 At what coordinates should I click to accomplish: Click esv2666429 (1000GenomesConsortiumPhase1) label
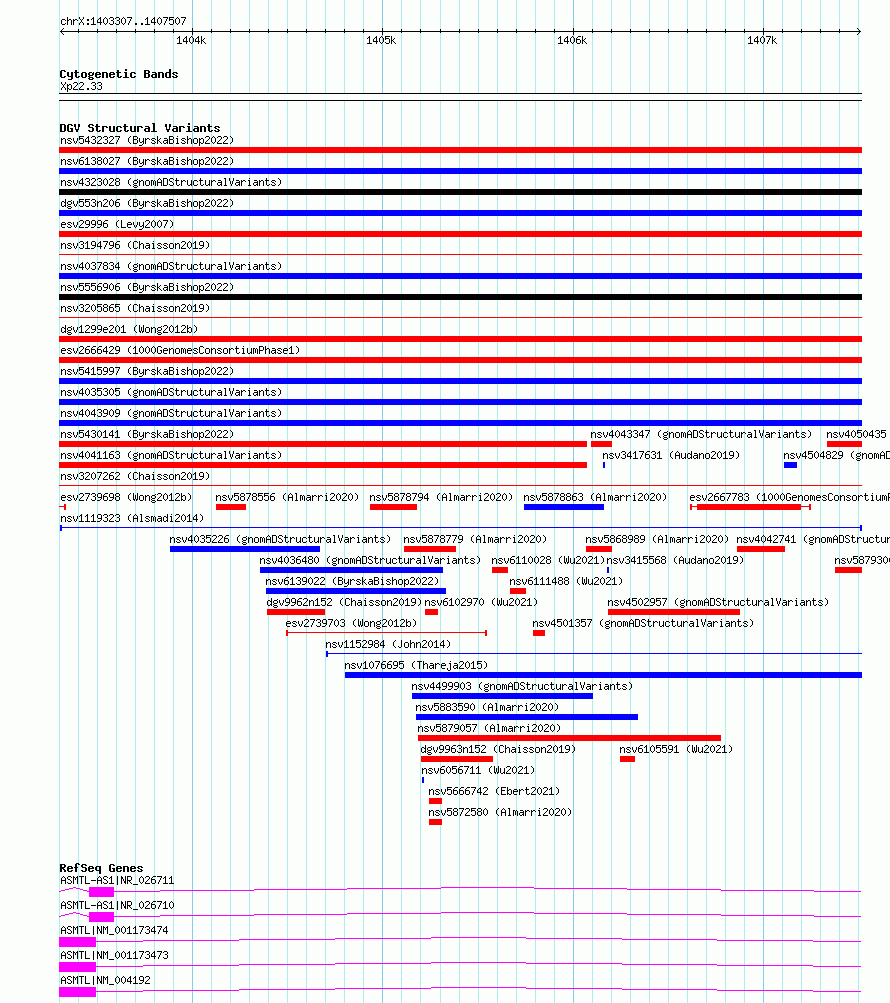(180, 351)
